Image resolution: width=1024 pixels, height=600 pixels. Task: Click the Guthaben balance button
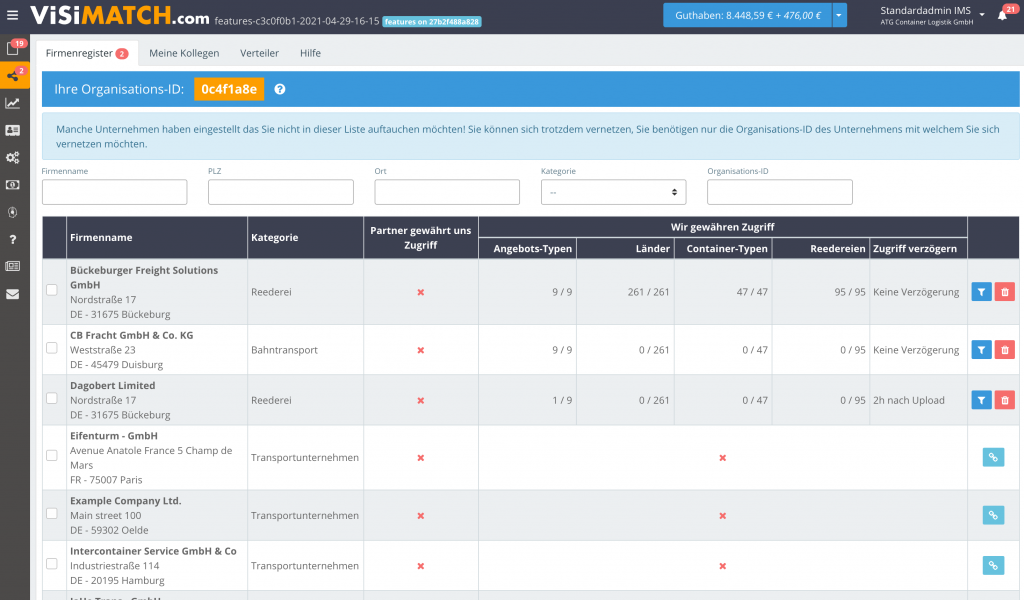click(x=748, y=15)
